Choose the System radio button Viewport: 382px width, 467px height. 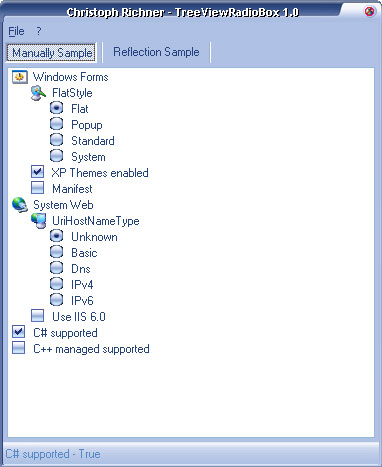(56, 156)
